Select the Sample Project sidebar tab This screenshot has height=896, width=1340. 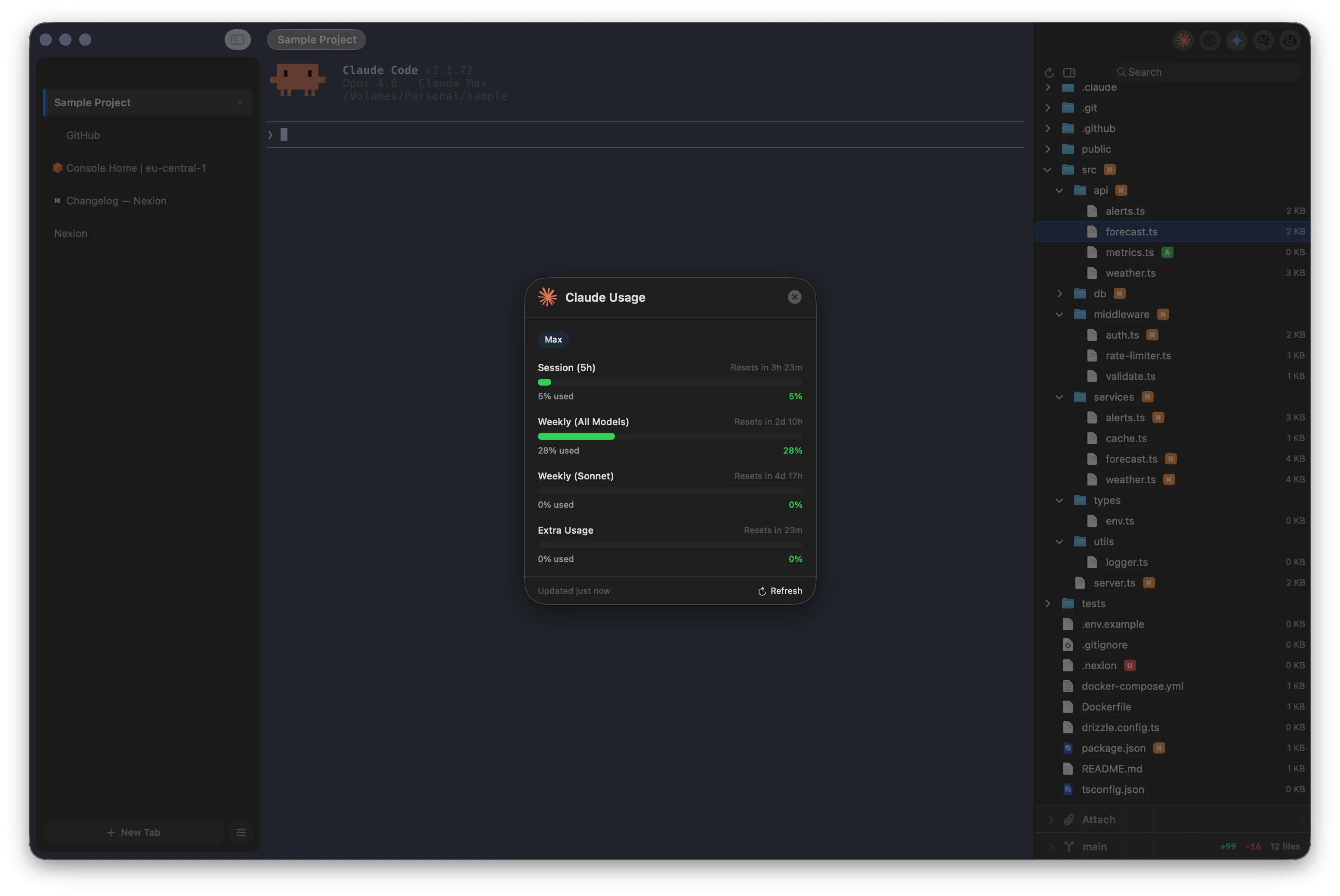(x=148, y=103)
